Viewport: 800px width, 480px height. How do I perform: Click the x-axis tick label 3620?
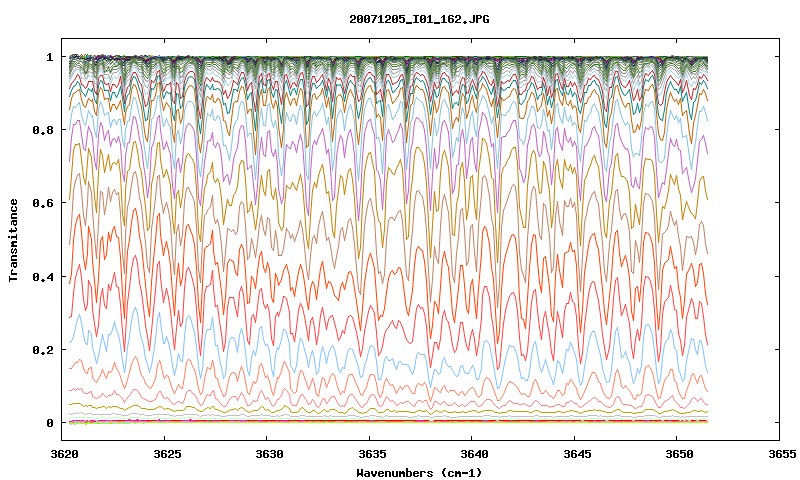64,454
